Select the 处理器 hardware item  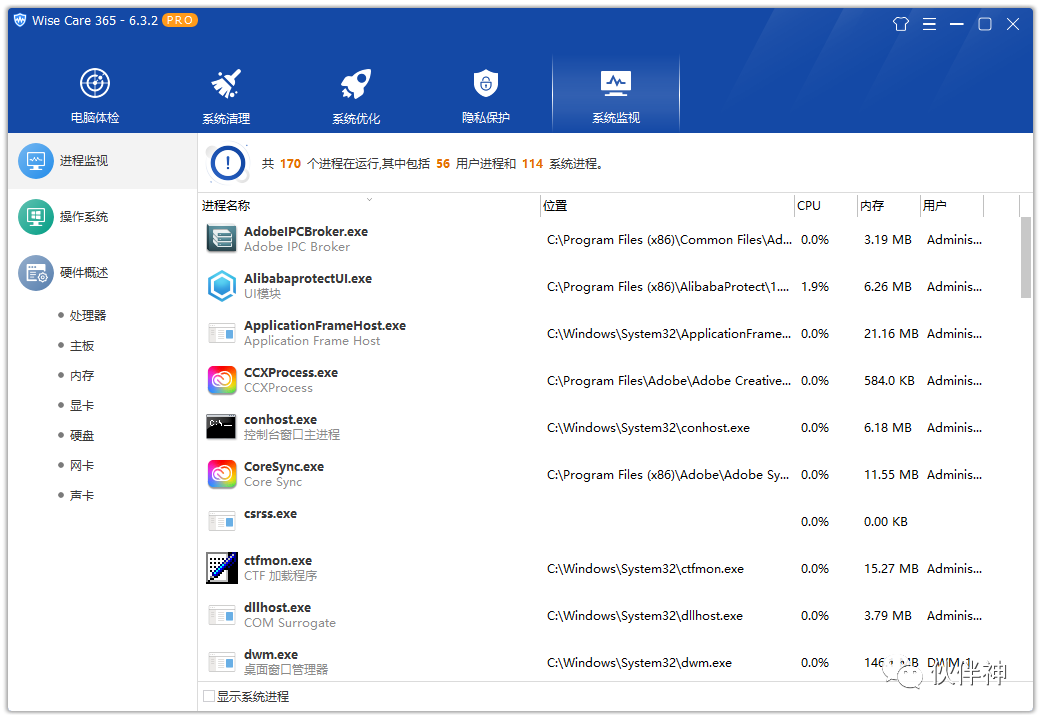[88, 315]
